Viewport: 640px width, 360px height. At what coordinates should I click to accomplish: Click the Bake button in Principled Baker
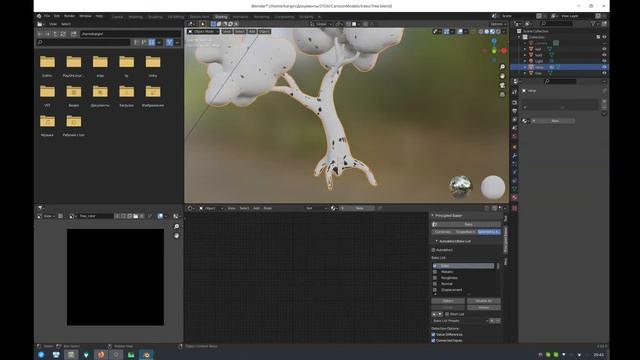466,224
